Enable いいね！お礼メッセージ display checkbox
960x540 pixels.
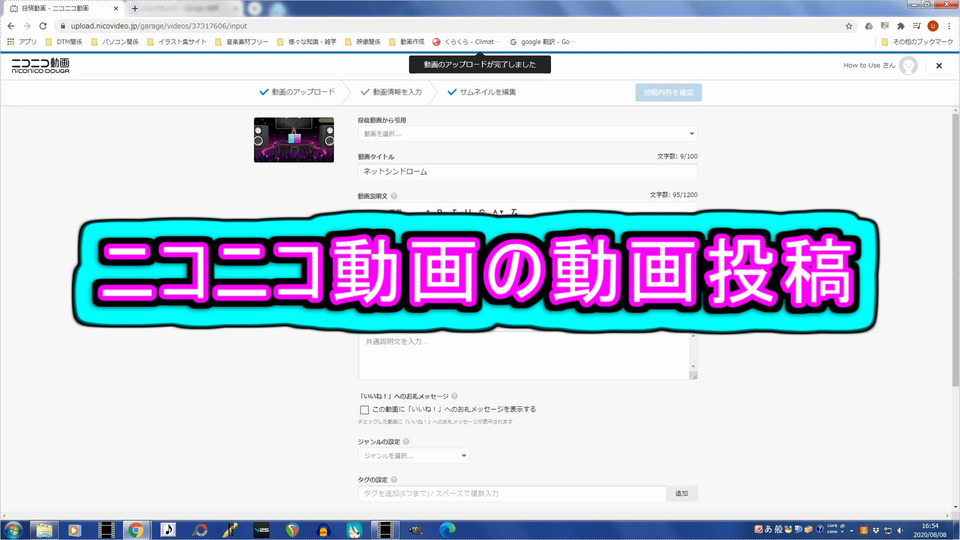tap(364, 410)
